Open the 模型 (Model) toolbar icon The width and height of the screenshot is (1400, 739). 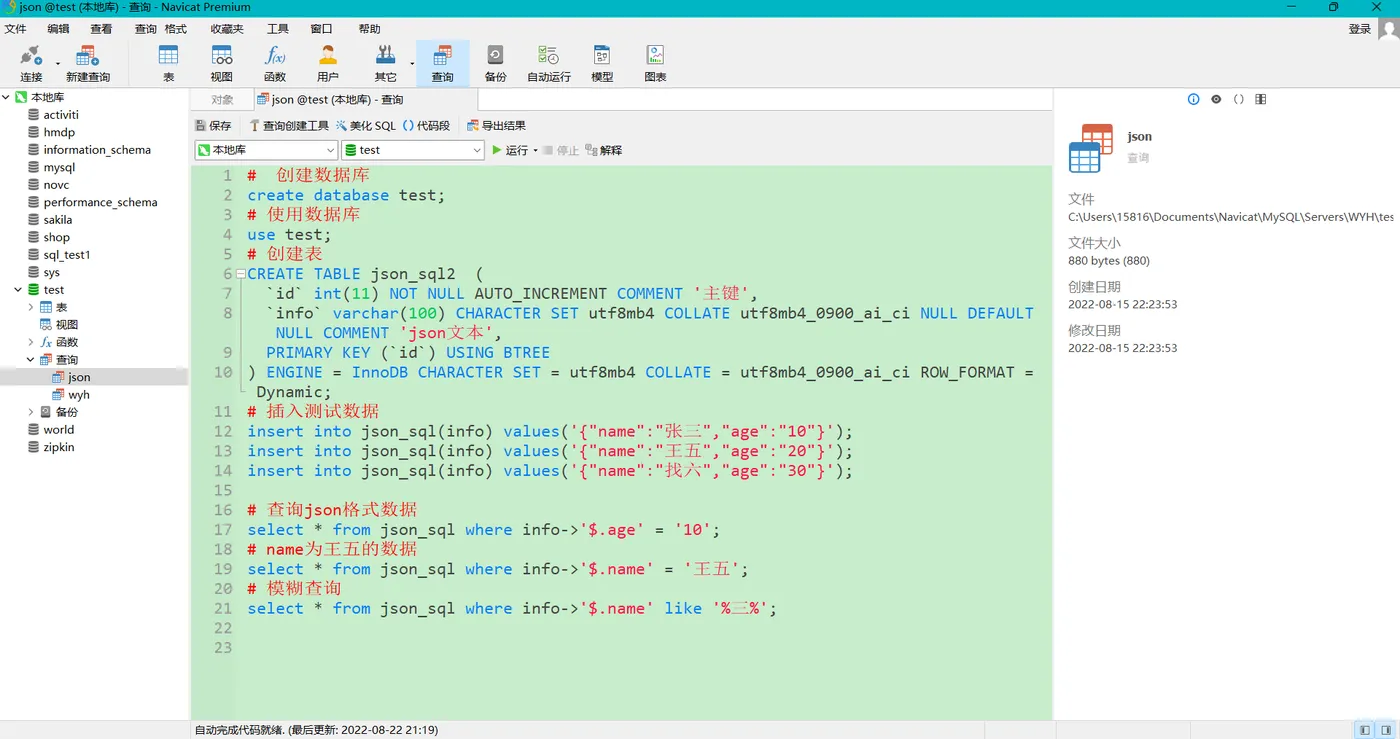point(602,63)
